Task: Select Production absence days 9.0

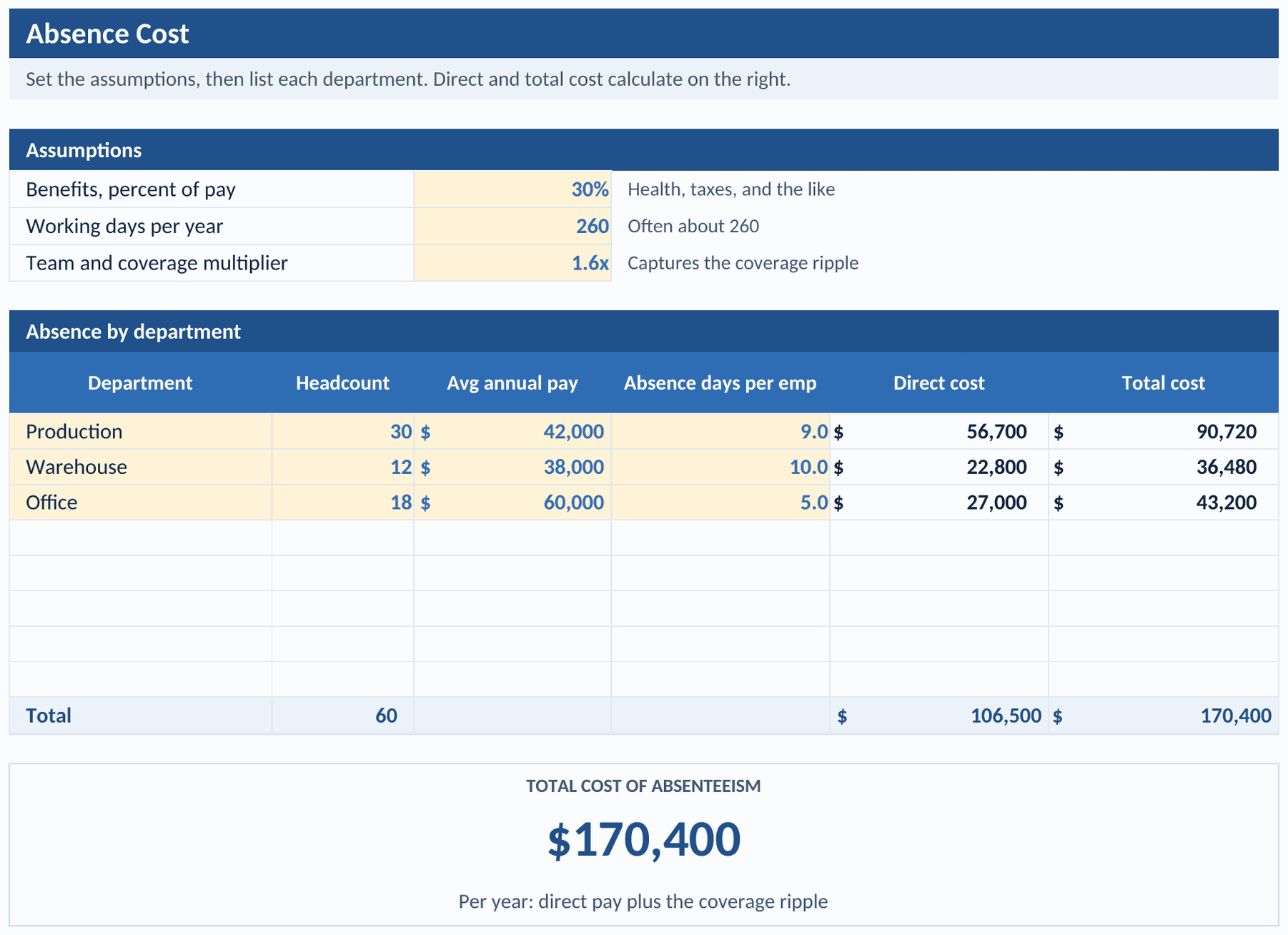Action: (x=720, y=432)
